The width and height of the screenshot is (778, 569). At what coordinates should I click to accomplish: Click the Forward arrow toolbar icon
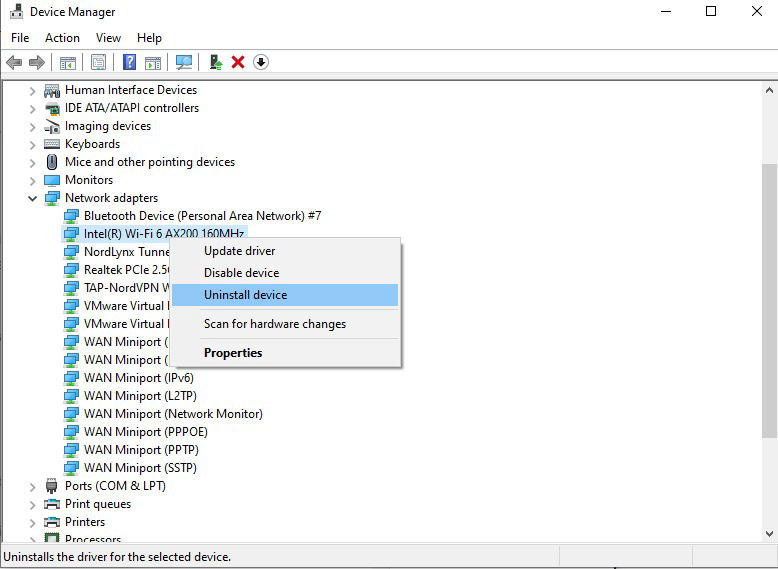(37, 63)
